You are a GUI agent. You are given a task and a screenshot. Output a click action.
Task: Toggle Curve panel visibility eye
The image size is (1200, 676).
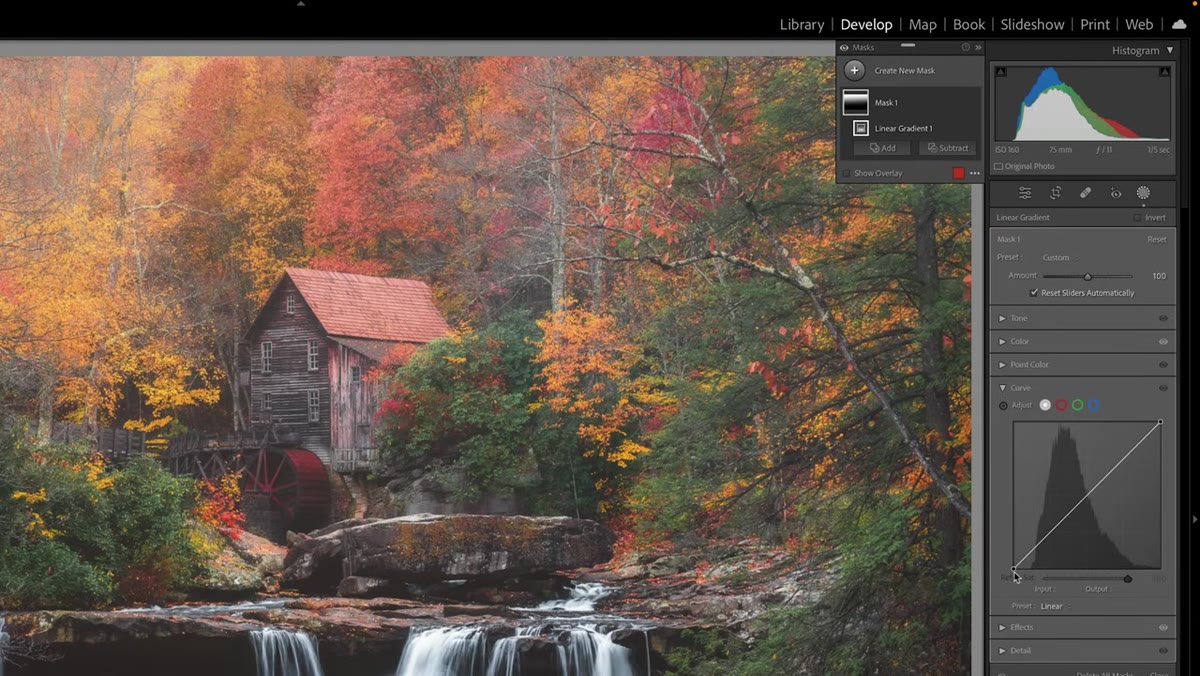[1163, 388]
